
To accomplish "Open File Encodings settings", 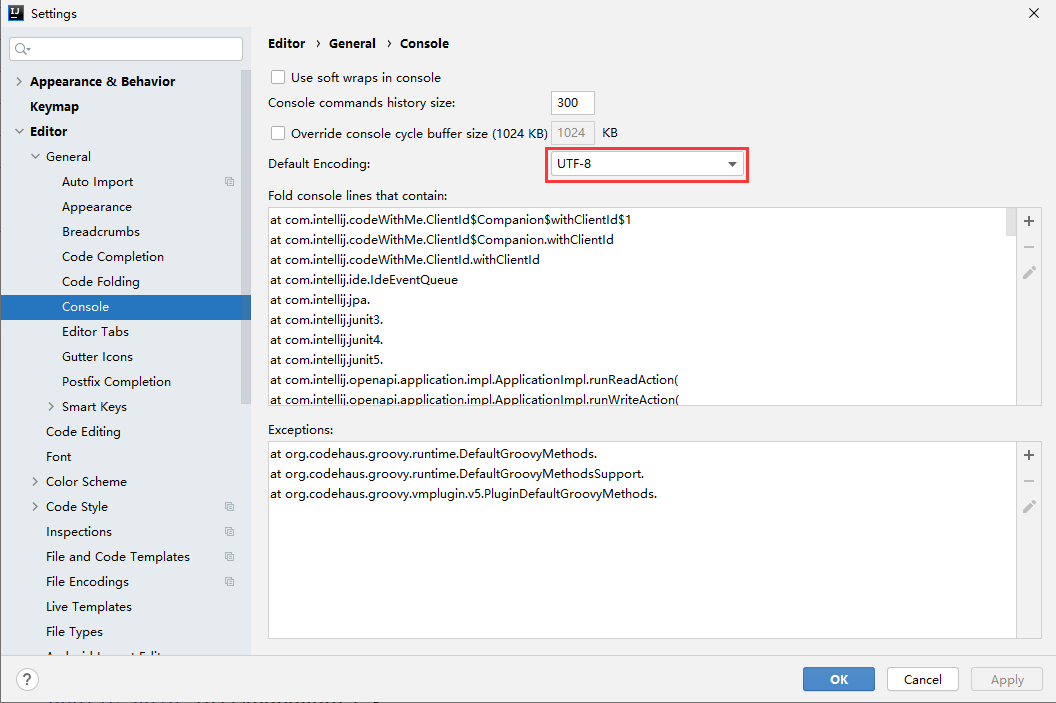I will point(88,582).
